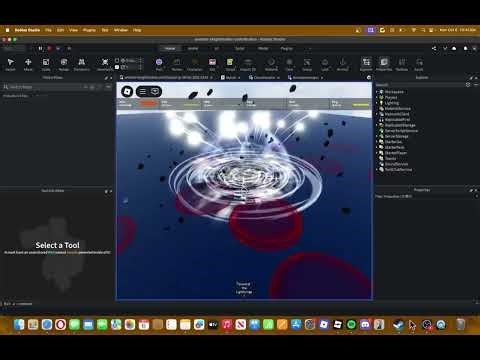This screenshot has height=360, width=480.
Task: Launch Finder from the dock
Action: 19,324
